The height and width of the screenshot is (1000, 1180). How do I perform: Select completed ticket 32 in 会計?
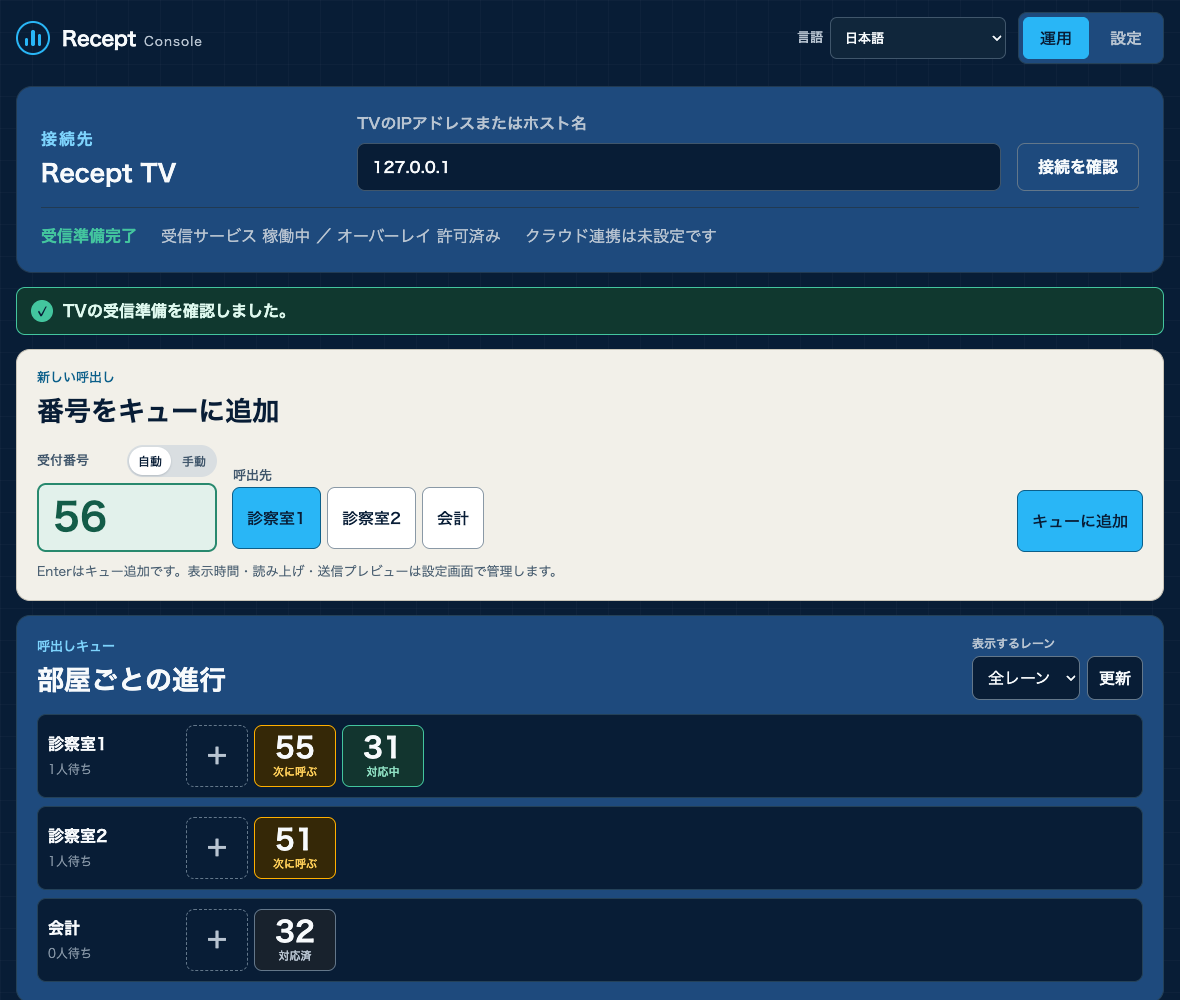(x=295, y=939)
